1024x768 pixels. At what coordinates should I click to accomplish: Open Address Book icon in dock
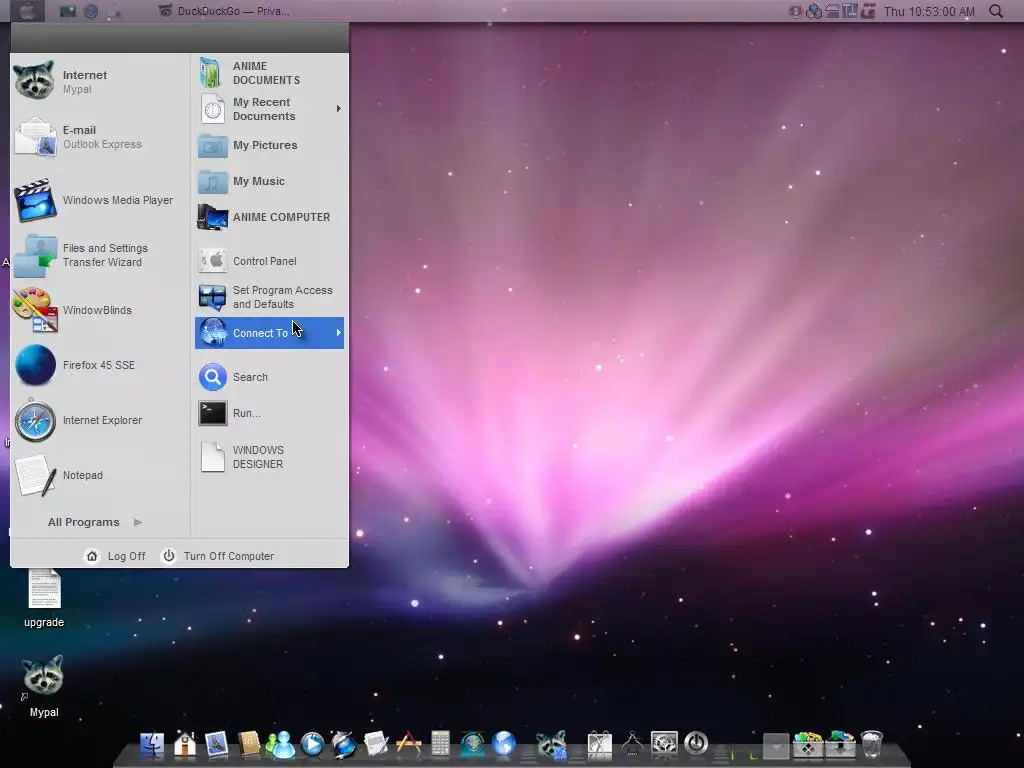[249, 744]
